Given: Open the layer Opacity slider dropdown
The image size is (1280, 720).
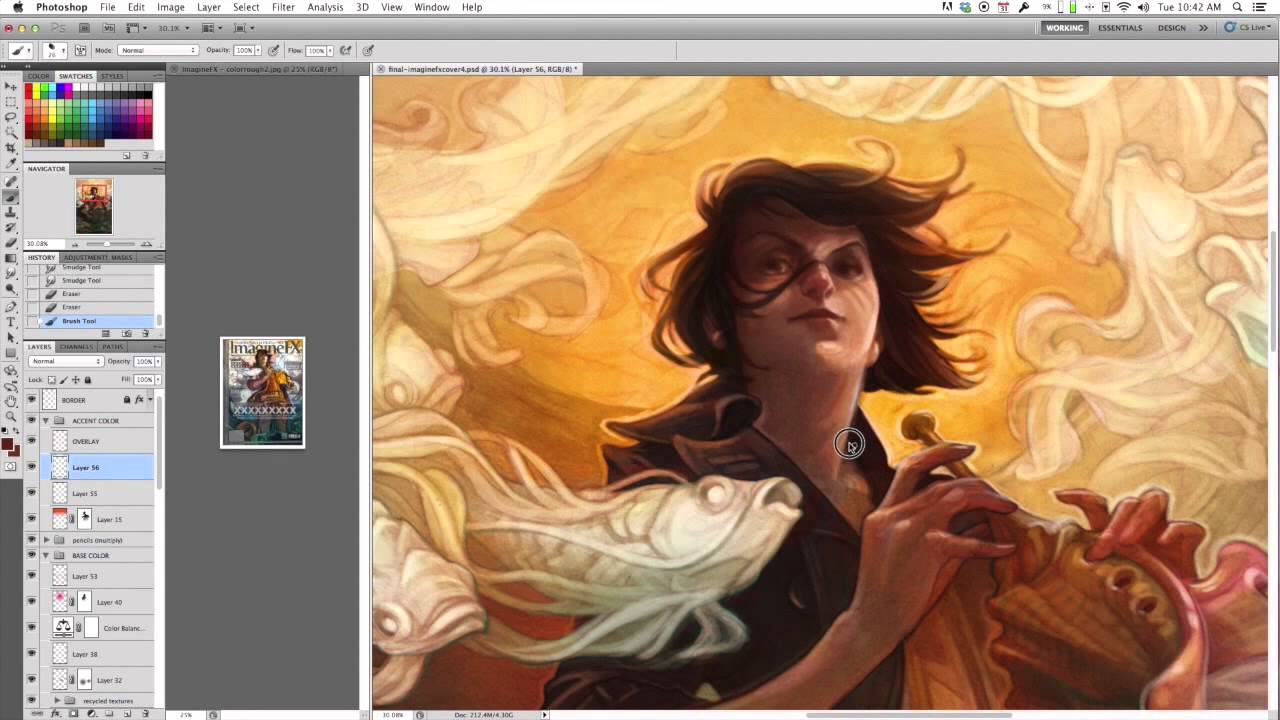Looking at the screenshot, I should [x=157, y=361].
